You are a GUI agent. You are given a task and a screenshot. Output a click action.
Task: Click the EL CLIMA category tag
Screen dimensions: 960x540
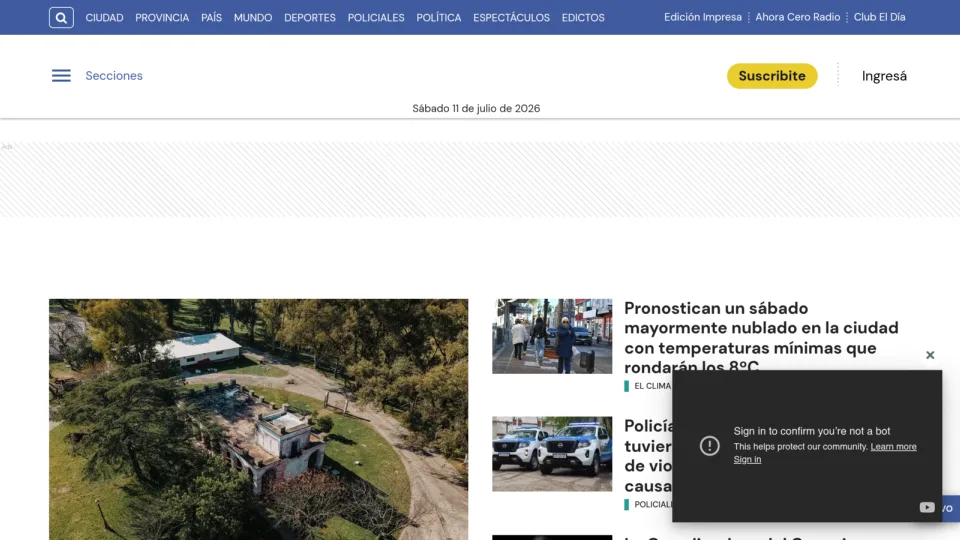pos(652,386)
